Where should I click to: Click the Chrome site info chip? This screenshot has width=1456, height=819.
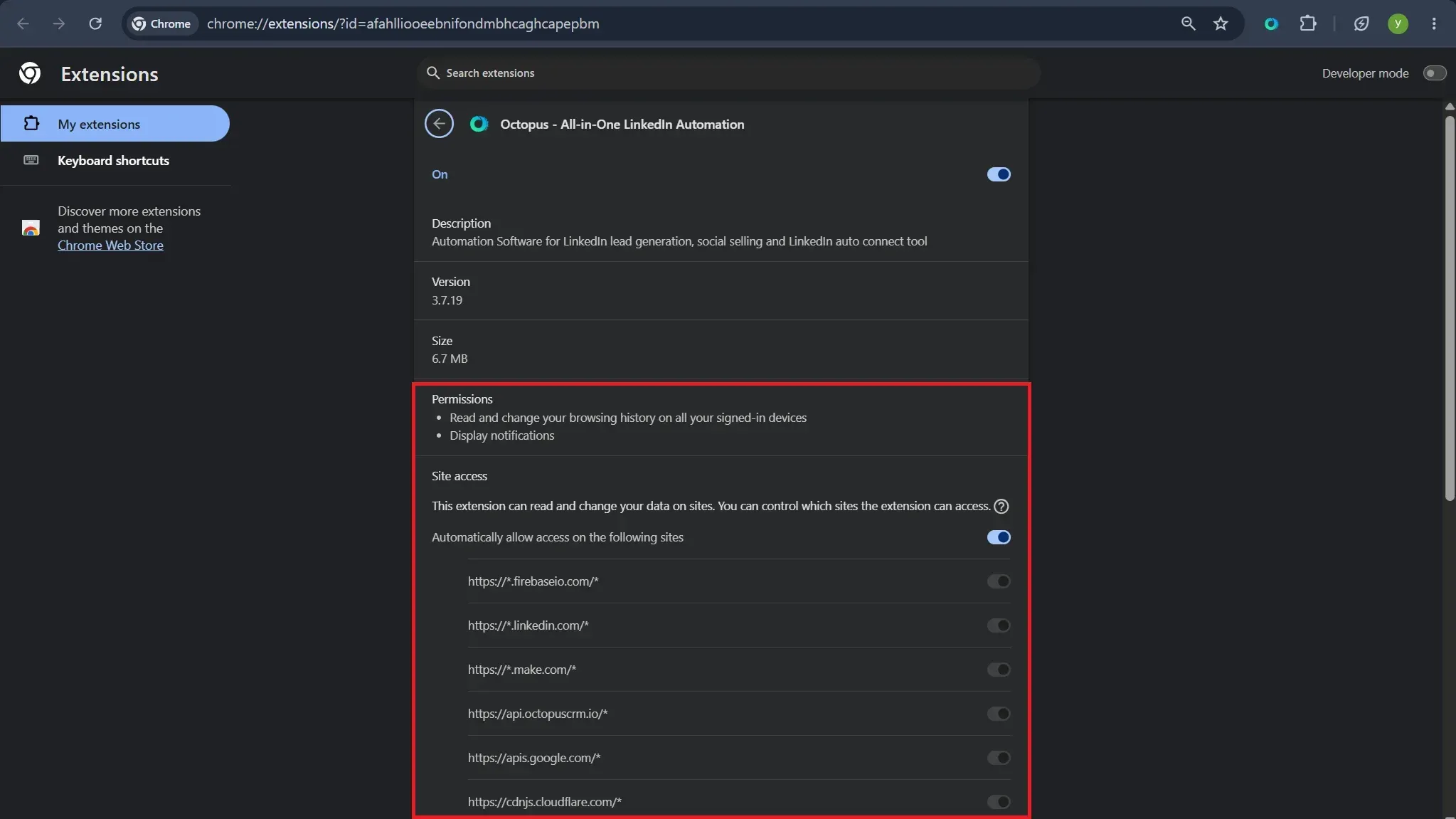161,23
